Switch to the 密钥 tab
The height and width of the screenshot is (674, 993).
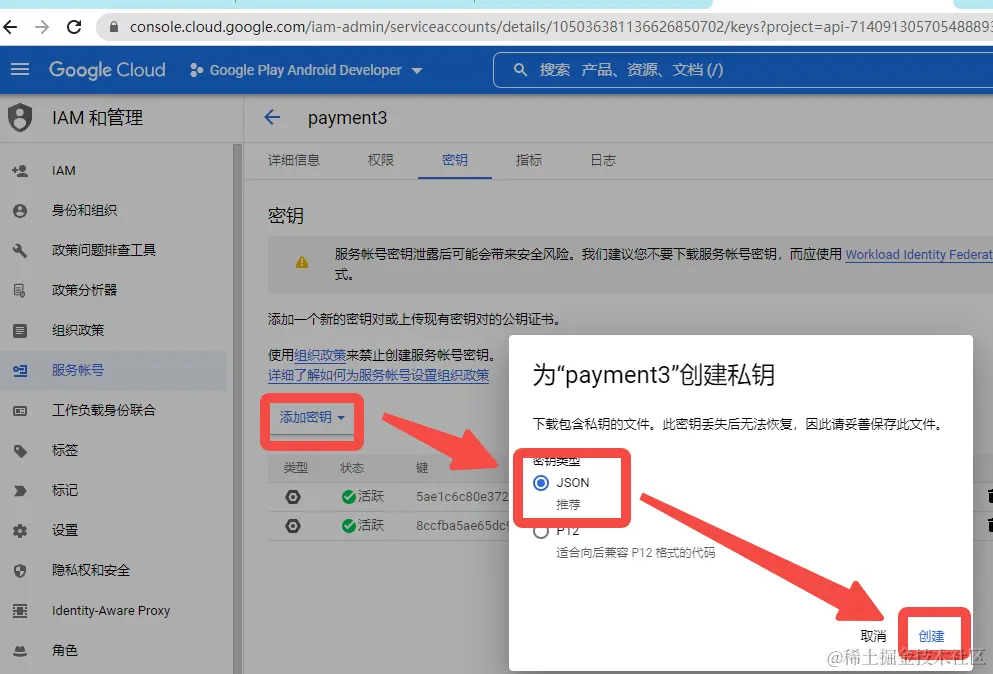(x=455, y=160)
